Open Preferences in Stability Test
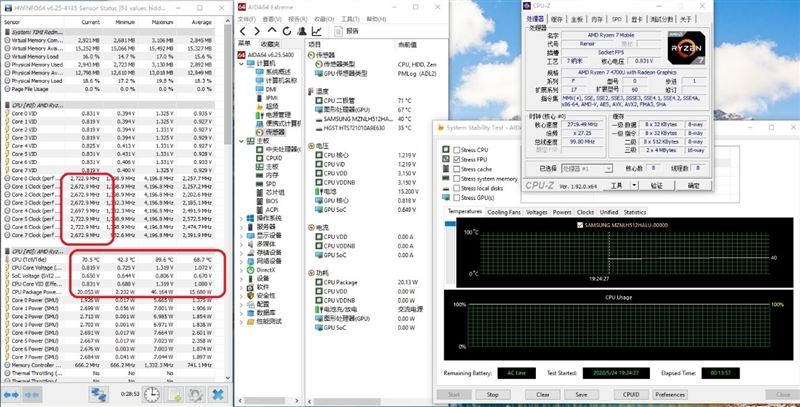The height and width of the screenshot is (407, 800). click(670, 395)
